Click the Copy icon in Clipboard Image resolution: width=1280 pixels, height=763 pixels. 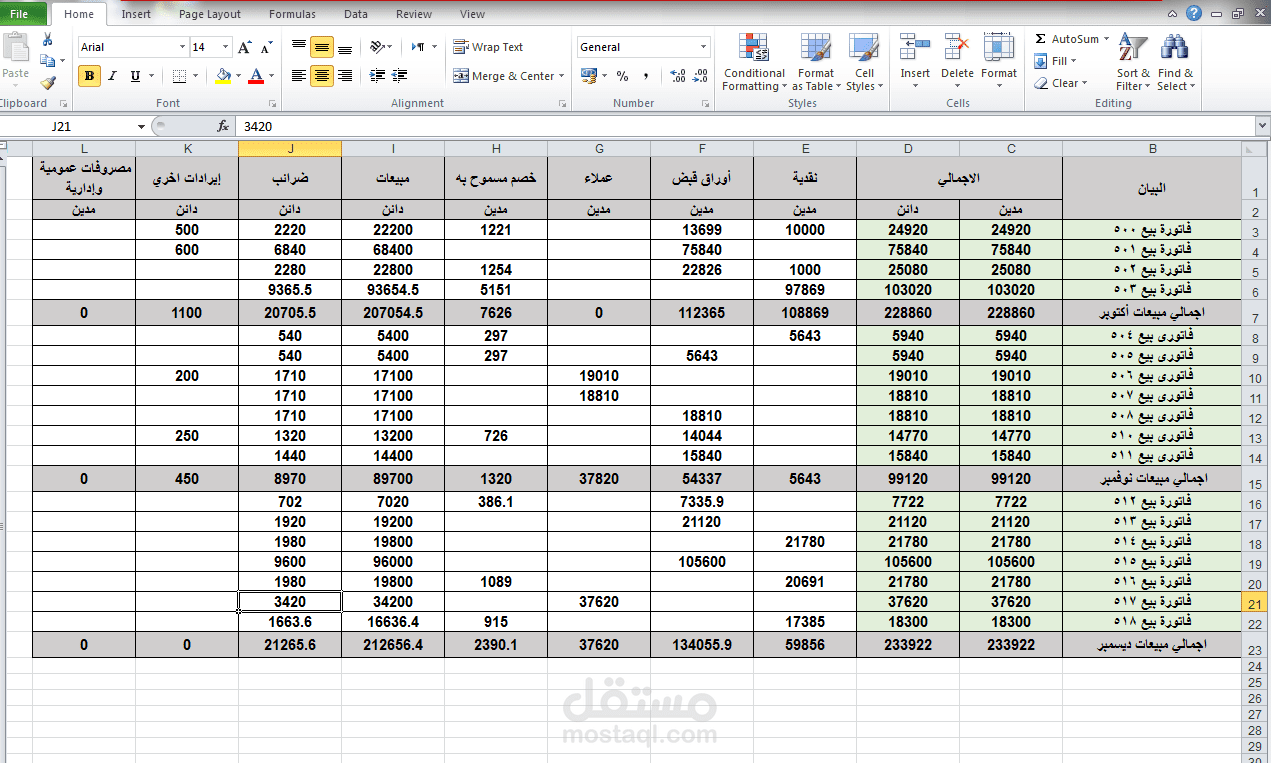click(47, 61)
